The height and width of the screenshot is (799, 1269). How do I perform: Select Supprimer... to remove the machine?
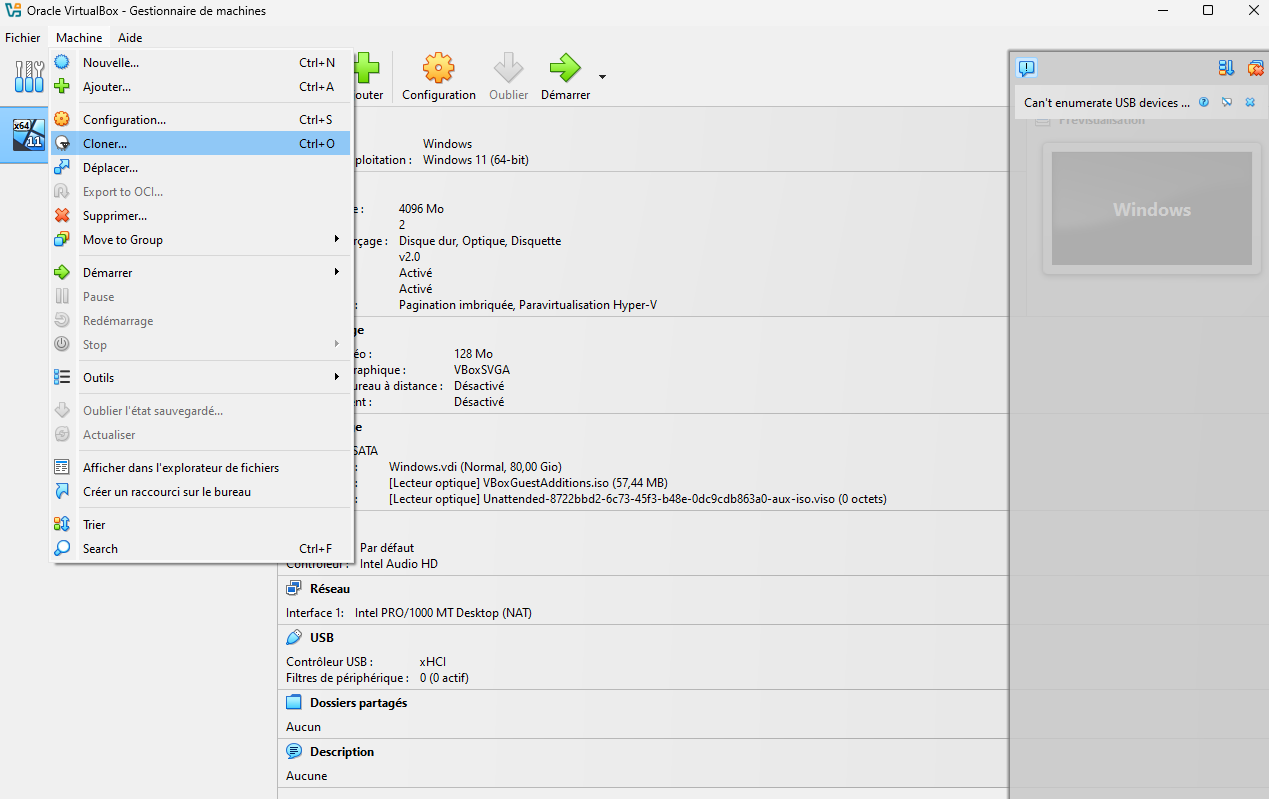point(201,215)
